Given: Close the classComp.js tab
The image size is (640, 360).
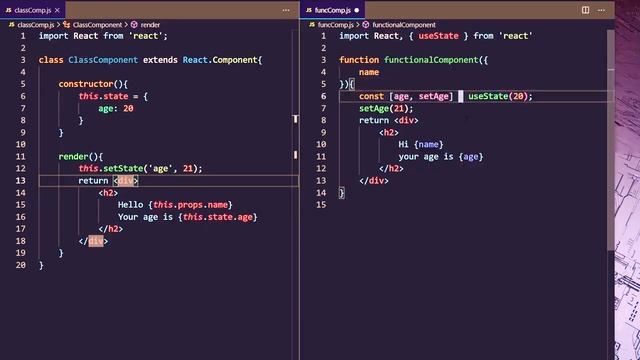Looking at the screenshot, I should click(x=57, y=10).
